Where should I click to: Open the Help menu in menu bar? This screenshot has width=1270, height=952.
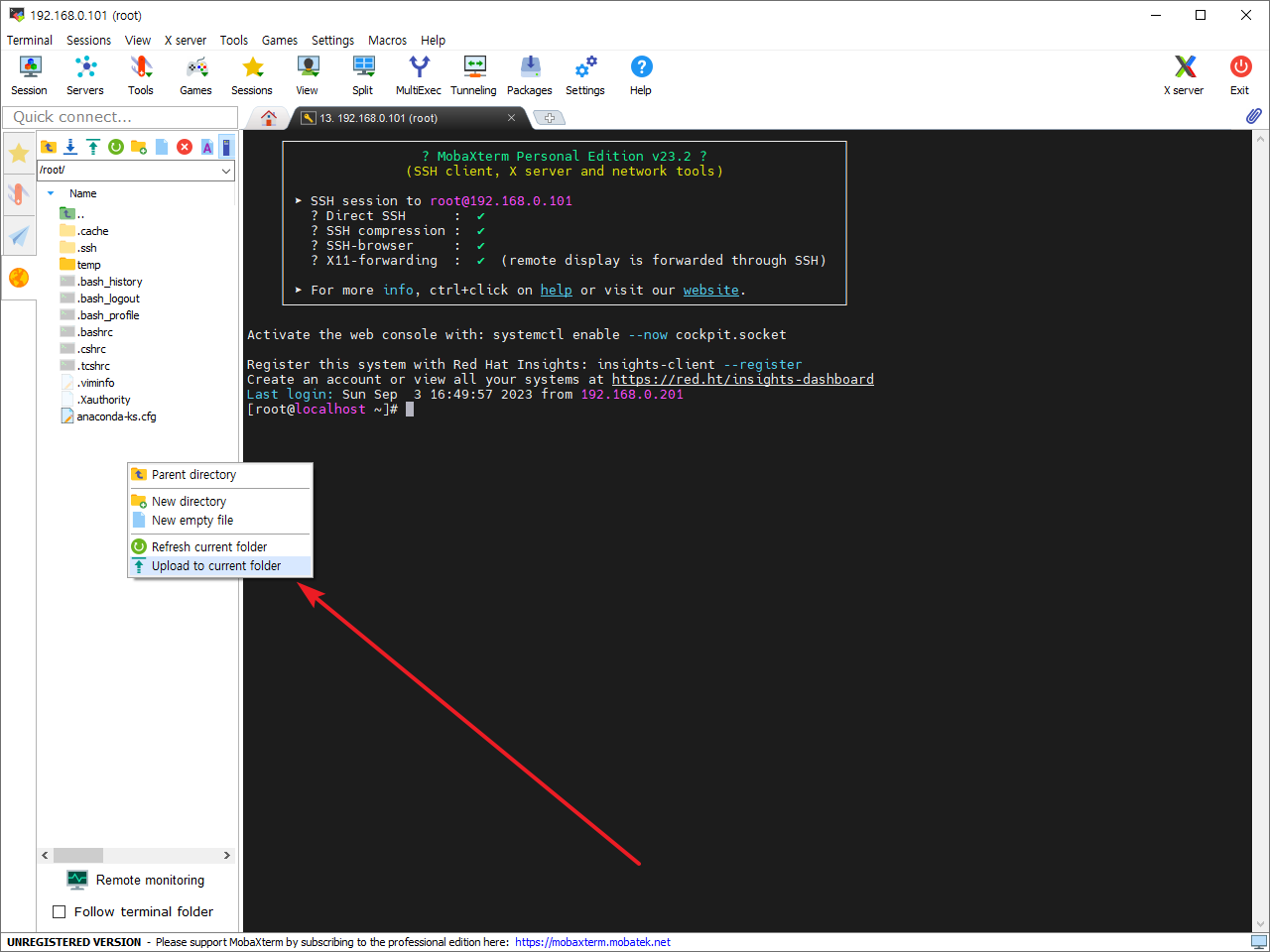tap(433, 41)
